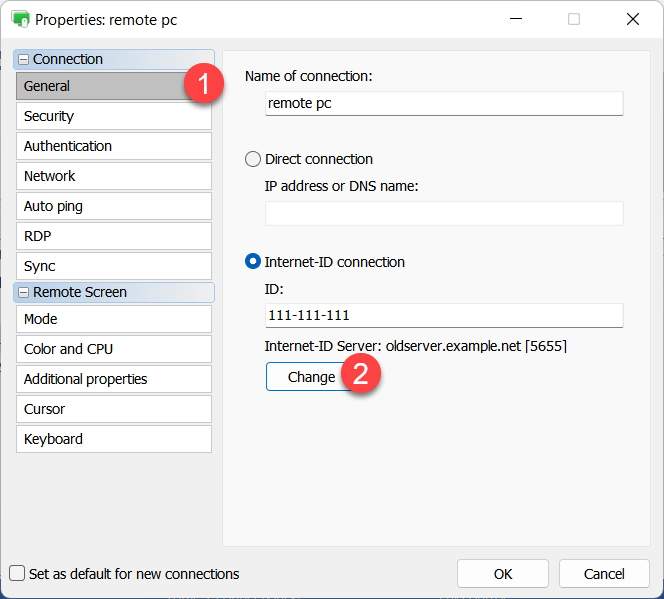Image resolution: width=664 pixels, height=599 pixels.
Task: Open the Network settings page
Action: (x=113, y=176)
